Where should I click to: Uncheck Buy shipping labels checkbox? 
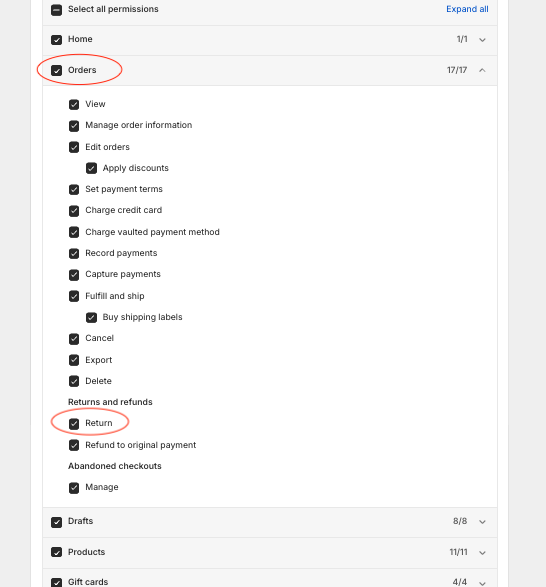91,317
